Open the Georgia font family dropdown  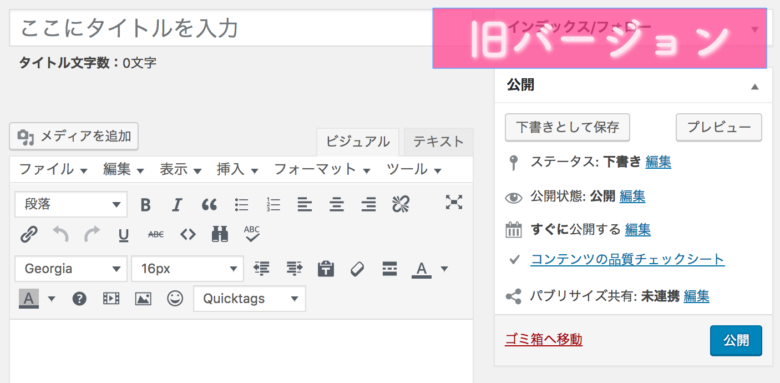(71, 269)
